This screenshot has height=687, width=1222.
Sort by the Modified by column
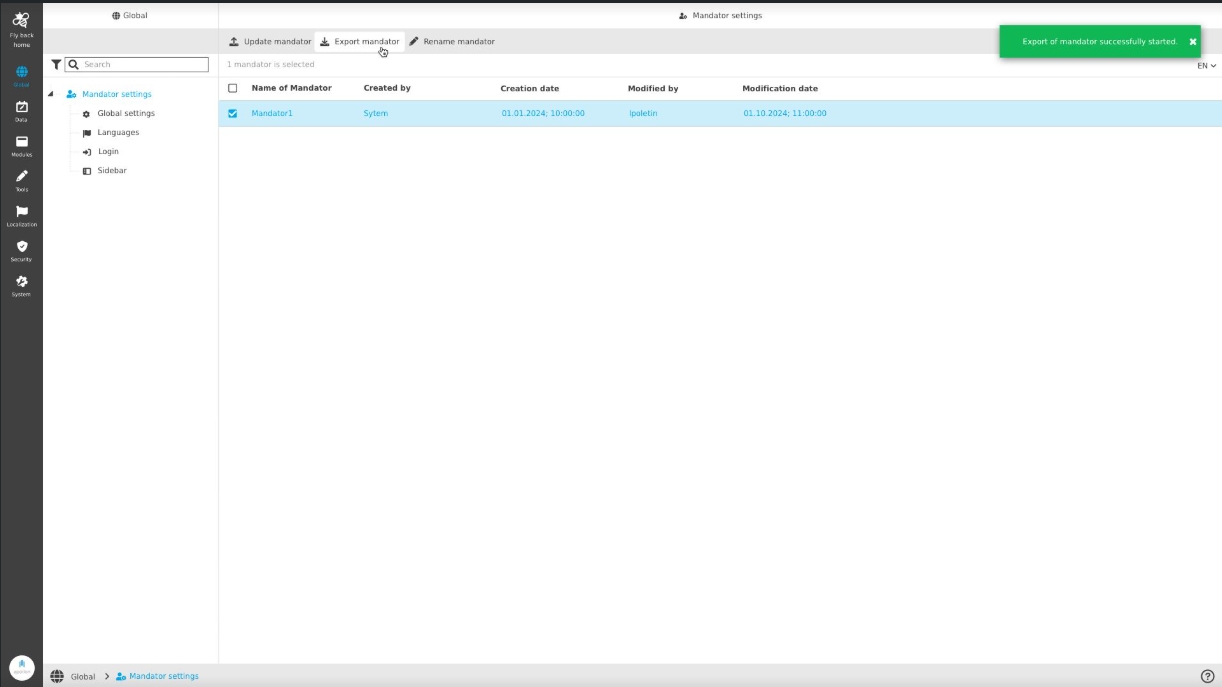click(x=653, y=88)
